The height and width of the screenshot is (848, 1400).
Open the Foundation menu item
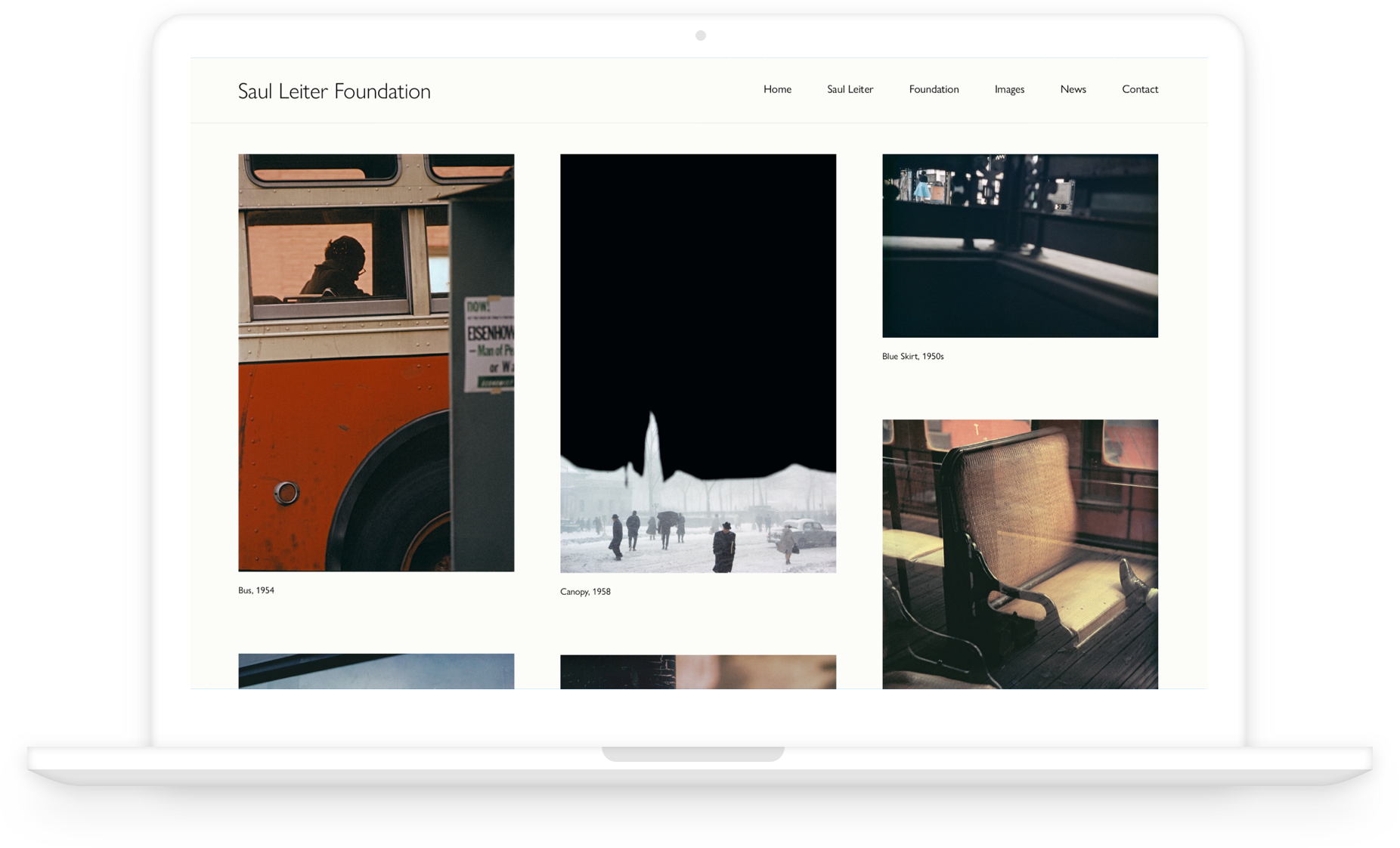(934, 89)
